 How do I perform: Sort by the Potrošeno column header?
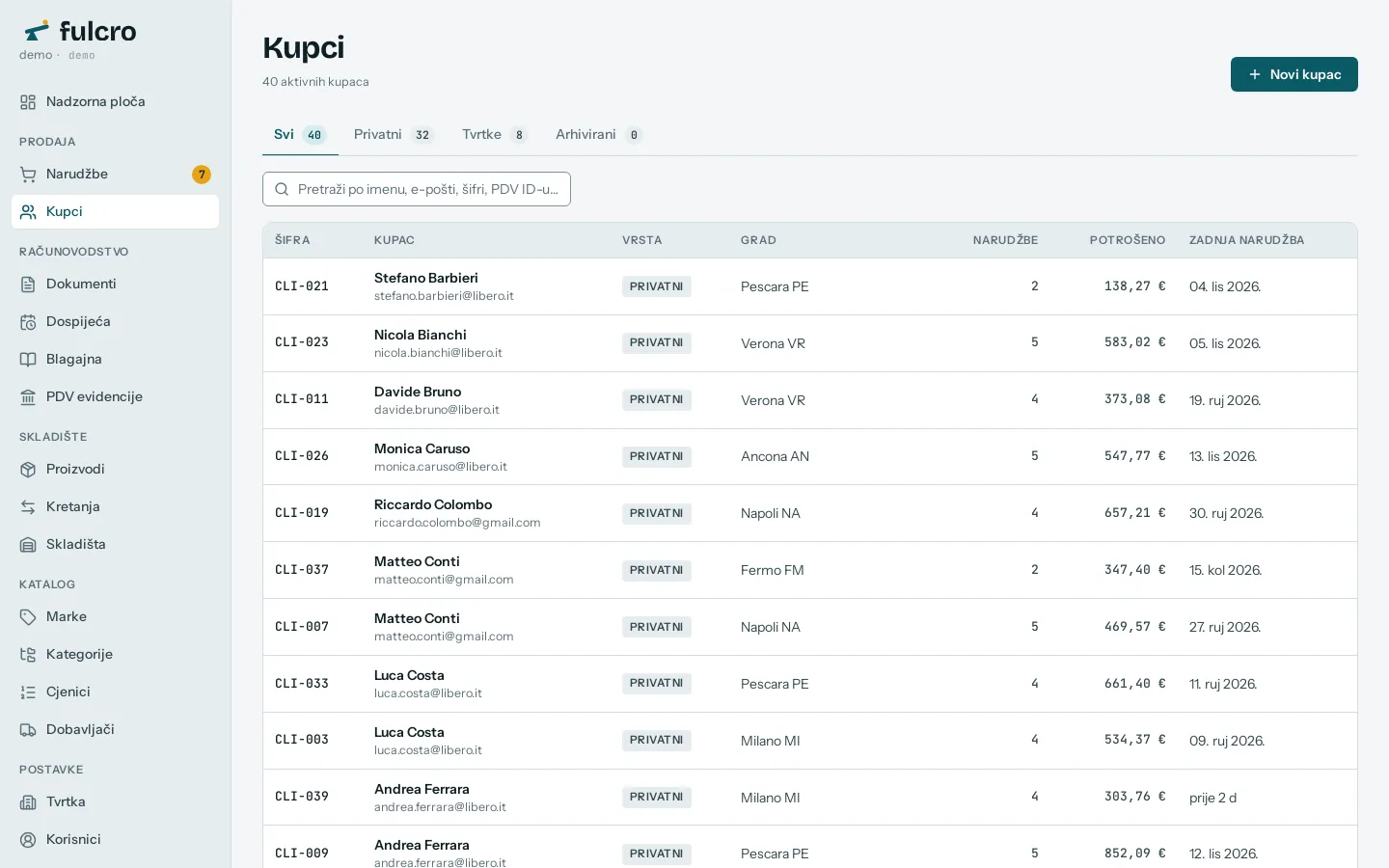click(1127, 240)
